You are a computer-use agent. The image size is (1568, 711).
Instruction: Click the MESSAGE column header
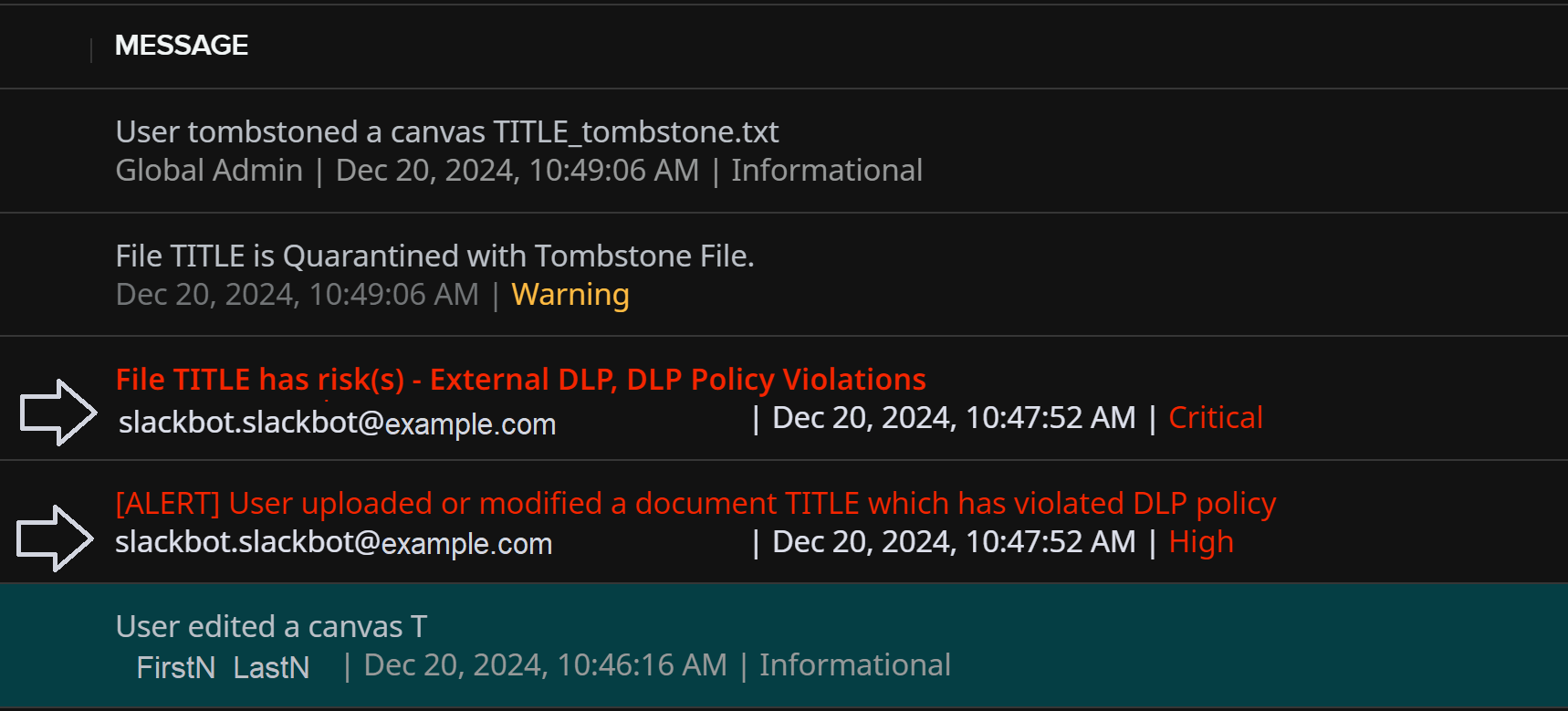182,46
